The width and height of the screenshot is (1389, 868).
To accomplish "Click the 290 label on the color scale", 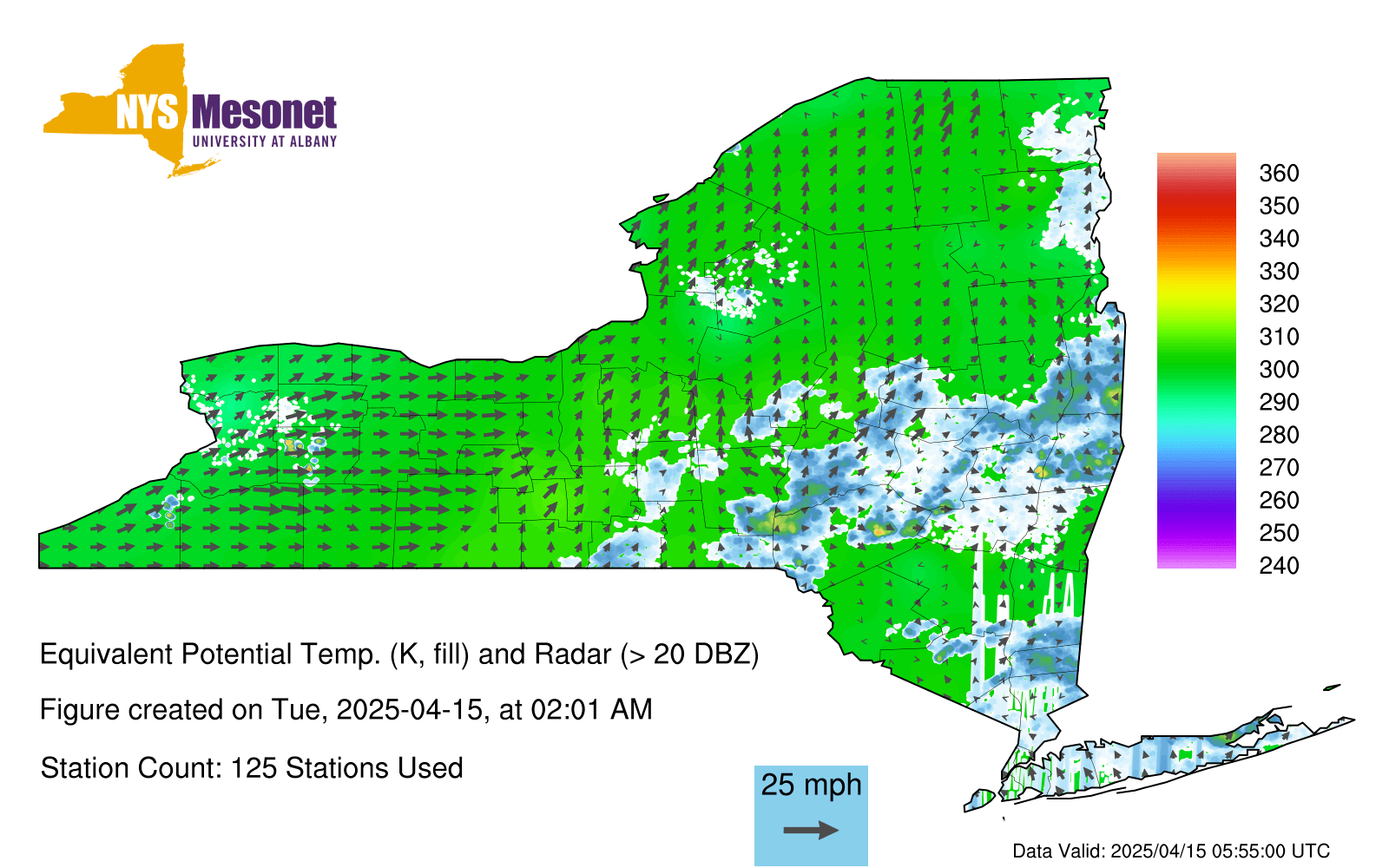I will click(1279, 402).
